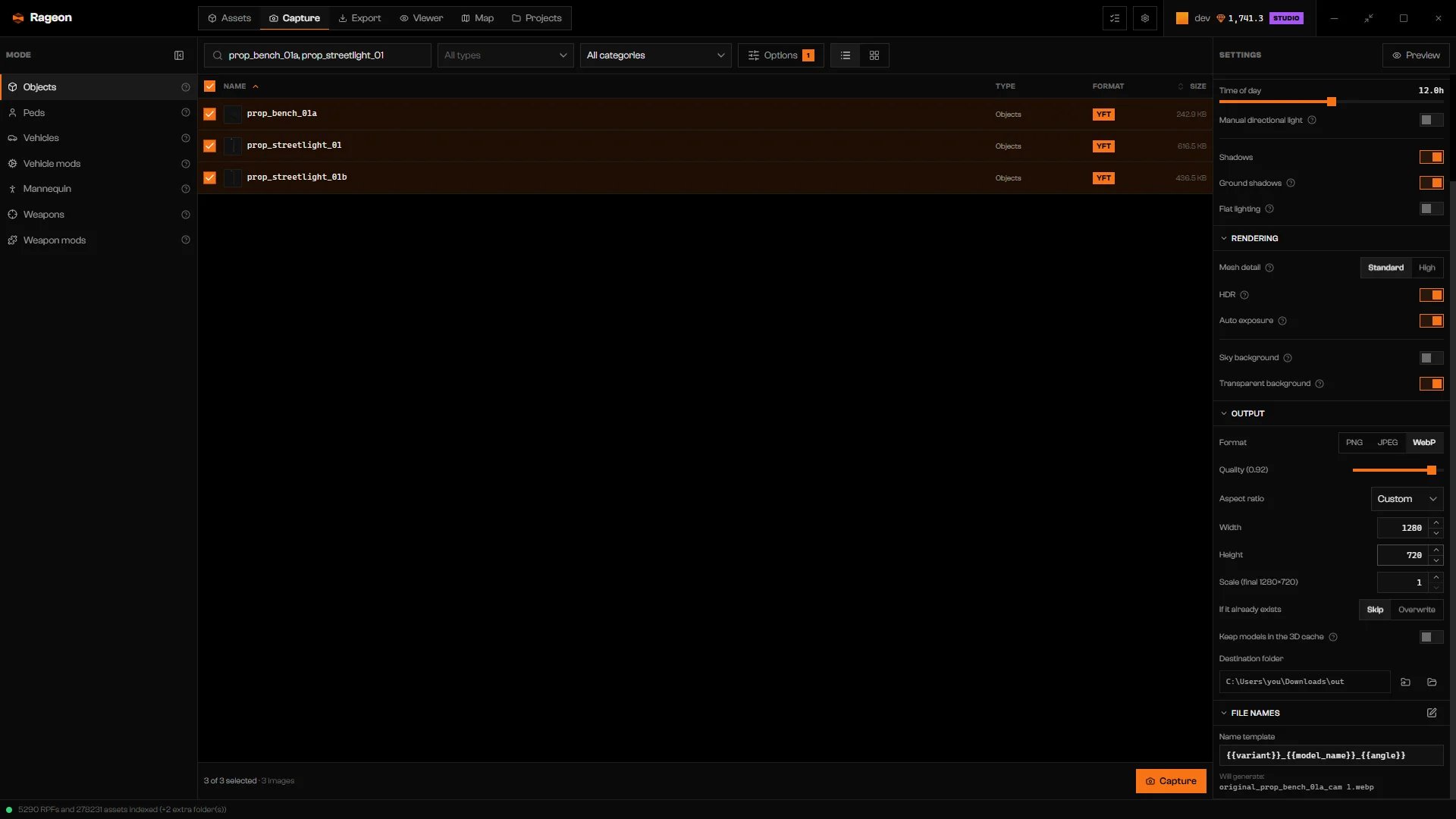Open help icon next to Weapon mods

(x=186, y=240)
